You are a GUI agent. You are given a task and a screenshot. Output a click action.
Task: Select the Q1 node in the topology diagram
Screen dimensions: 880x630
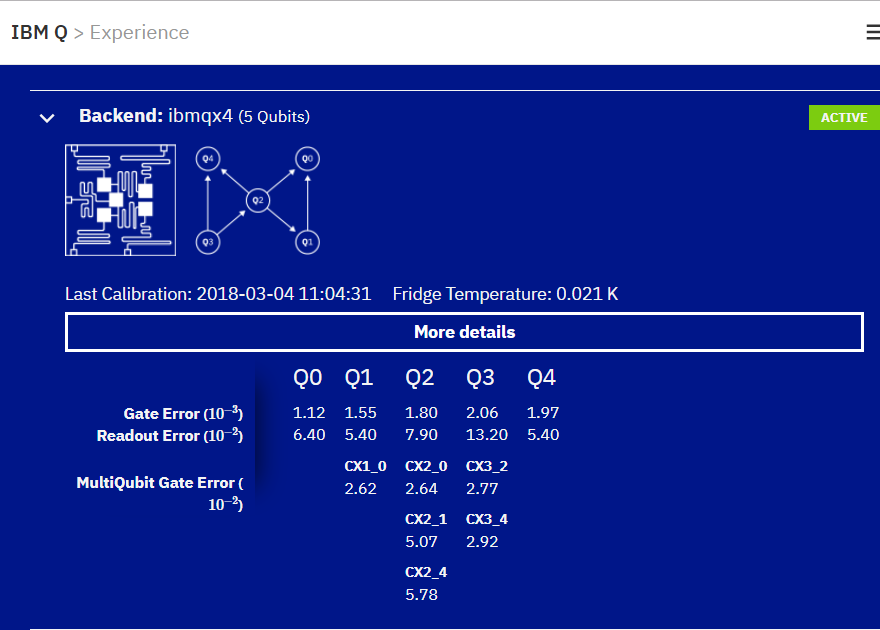coord(308,242)
